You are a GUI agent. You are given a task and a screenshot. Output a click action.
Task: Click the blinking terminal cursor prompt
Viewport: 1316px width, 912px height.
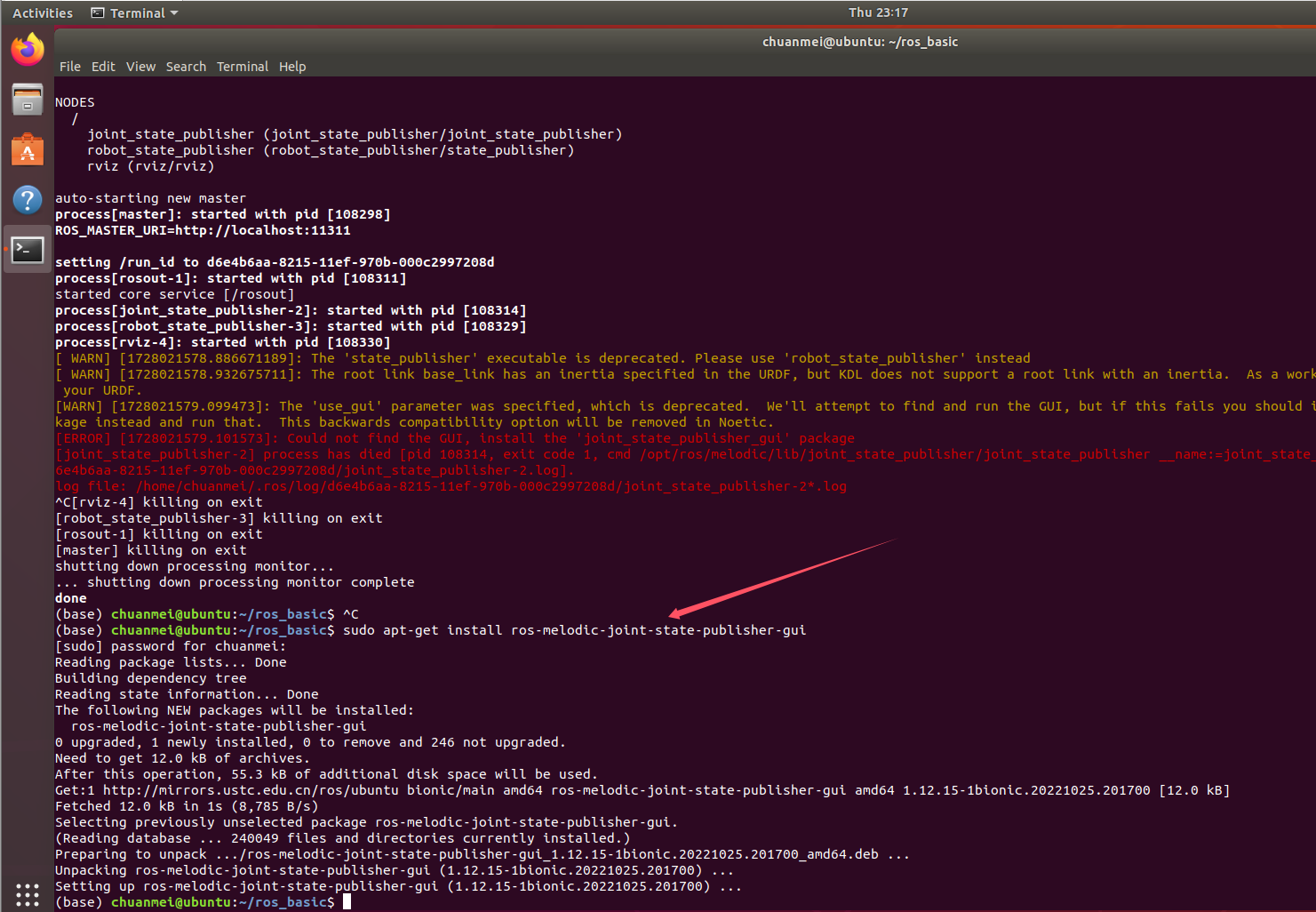(x=346, y=901)
